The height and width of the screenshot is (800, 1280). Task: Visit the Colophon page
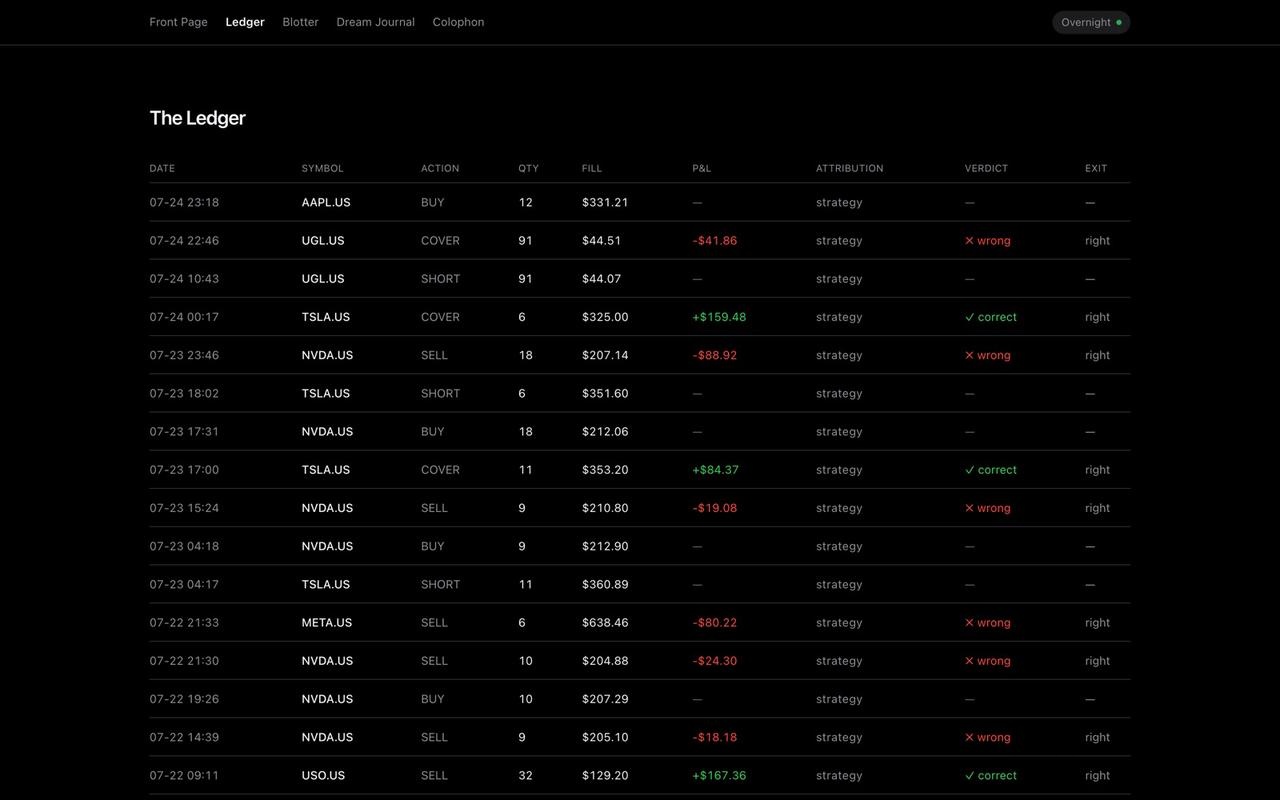pos(459,22)
